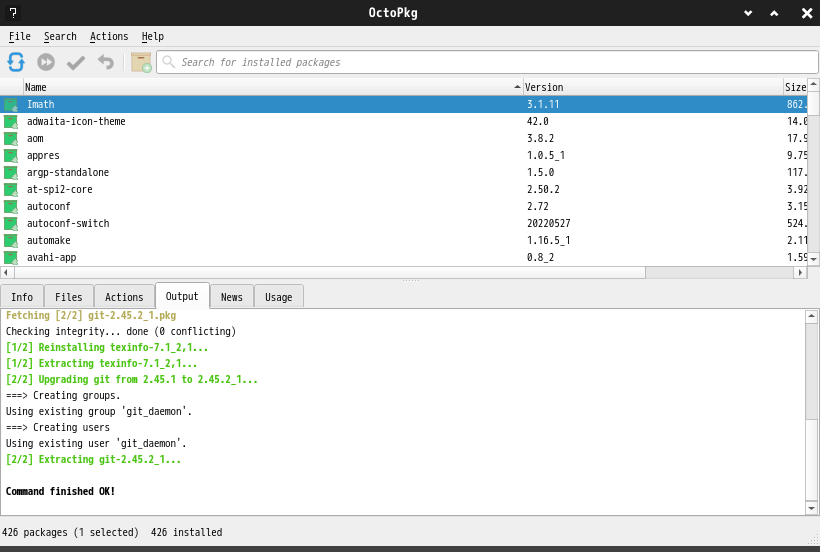Open the Search menu
The width and height of the screenshot is (820, 552).
click(60, 36)
